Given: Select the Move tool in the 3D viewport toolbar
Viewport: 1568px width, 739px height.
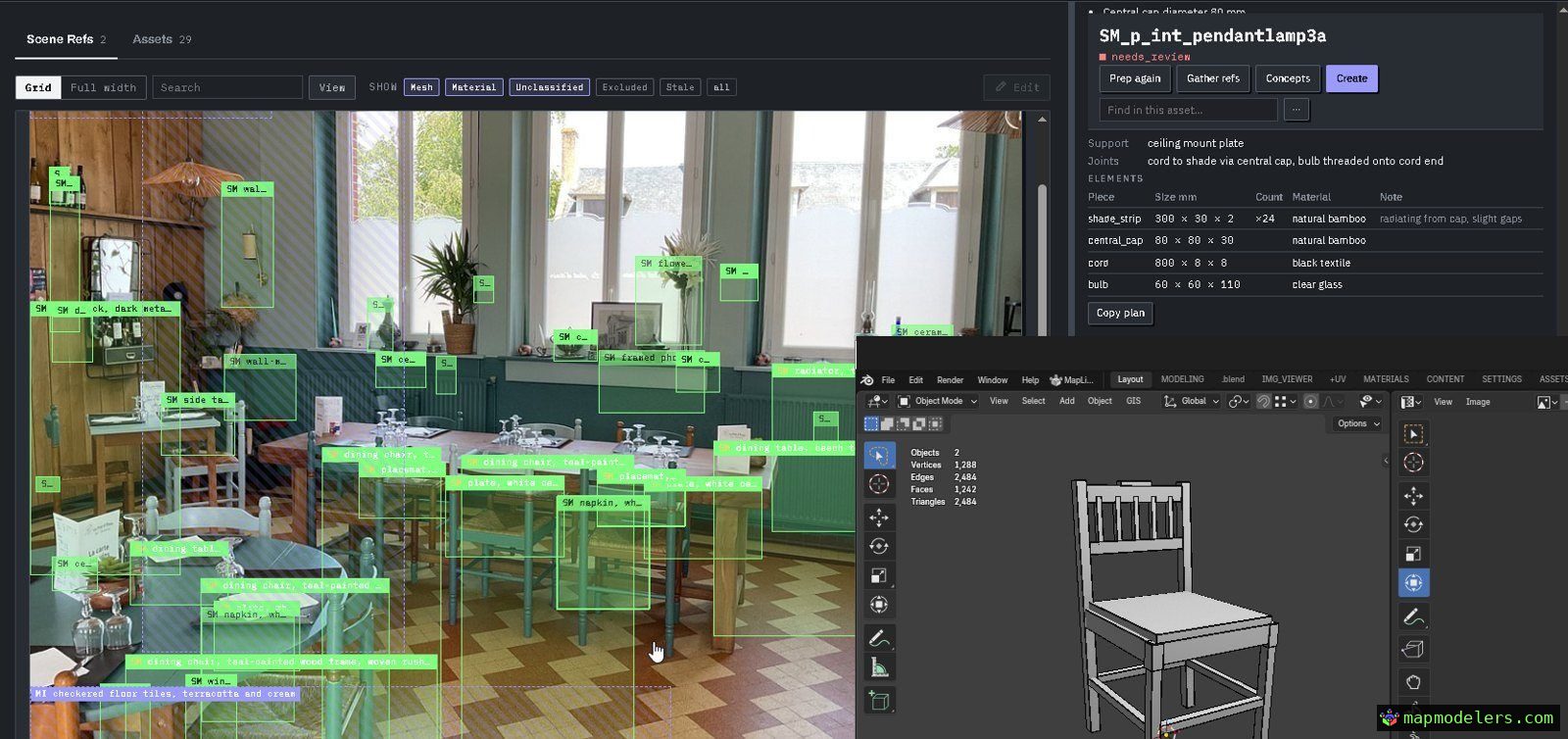Looking at the screenshot, I should tap(879, 517).
